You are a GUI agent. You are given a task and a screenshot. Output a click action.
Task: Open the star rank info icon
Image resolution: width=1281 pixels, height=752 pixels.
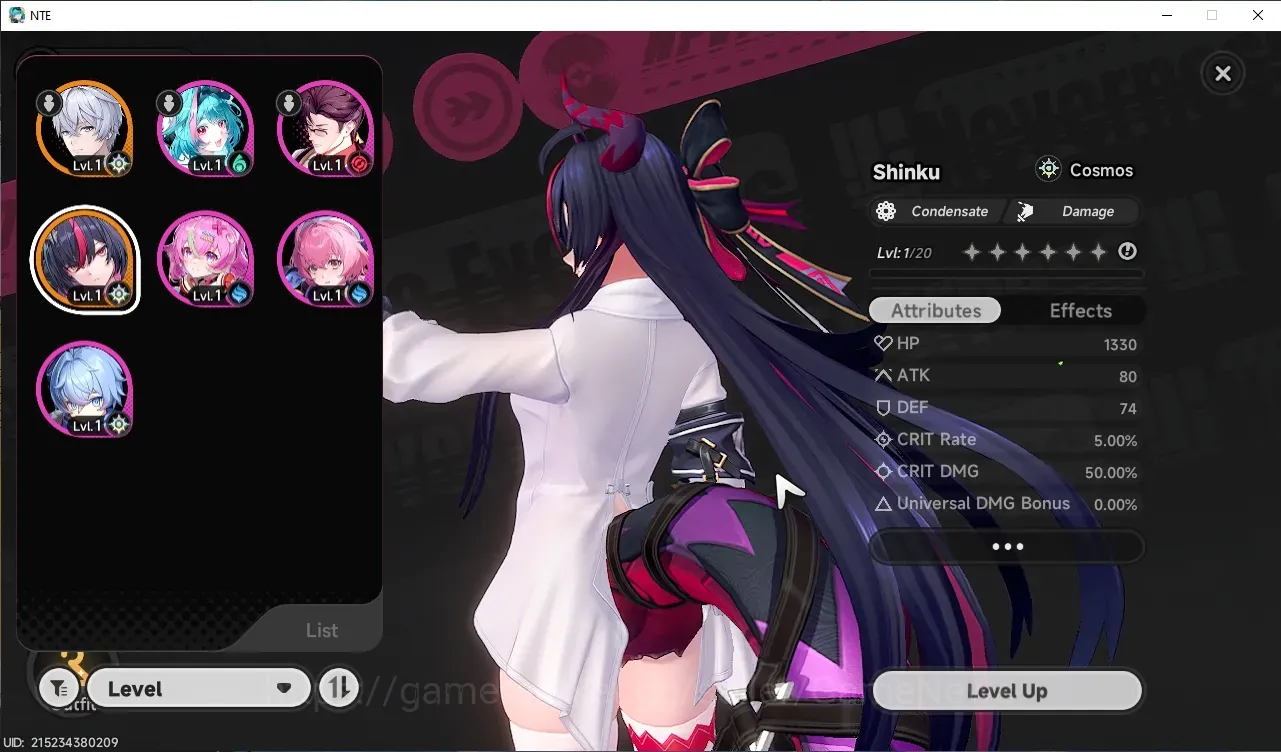(1127, 252)
